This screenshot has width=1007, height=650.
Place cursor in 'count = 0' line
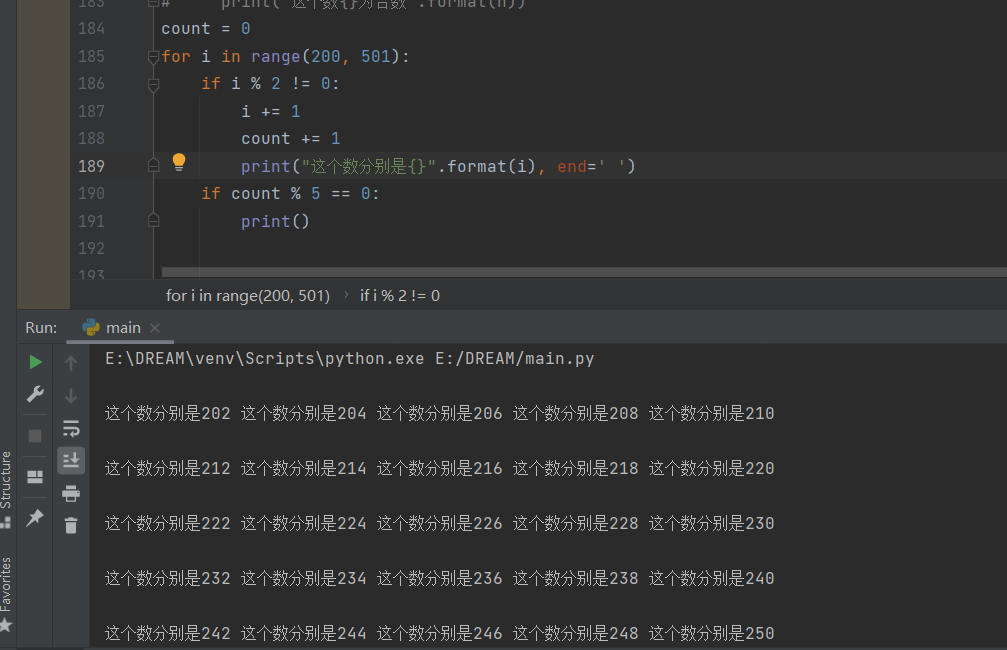pyautogui.click(x=206, y=29)
